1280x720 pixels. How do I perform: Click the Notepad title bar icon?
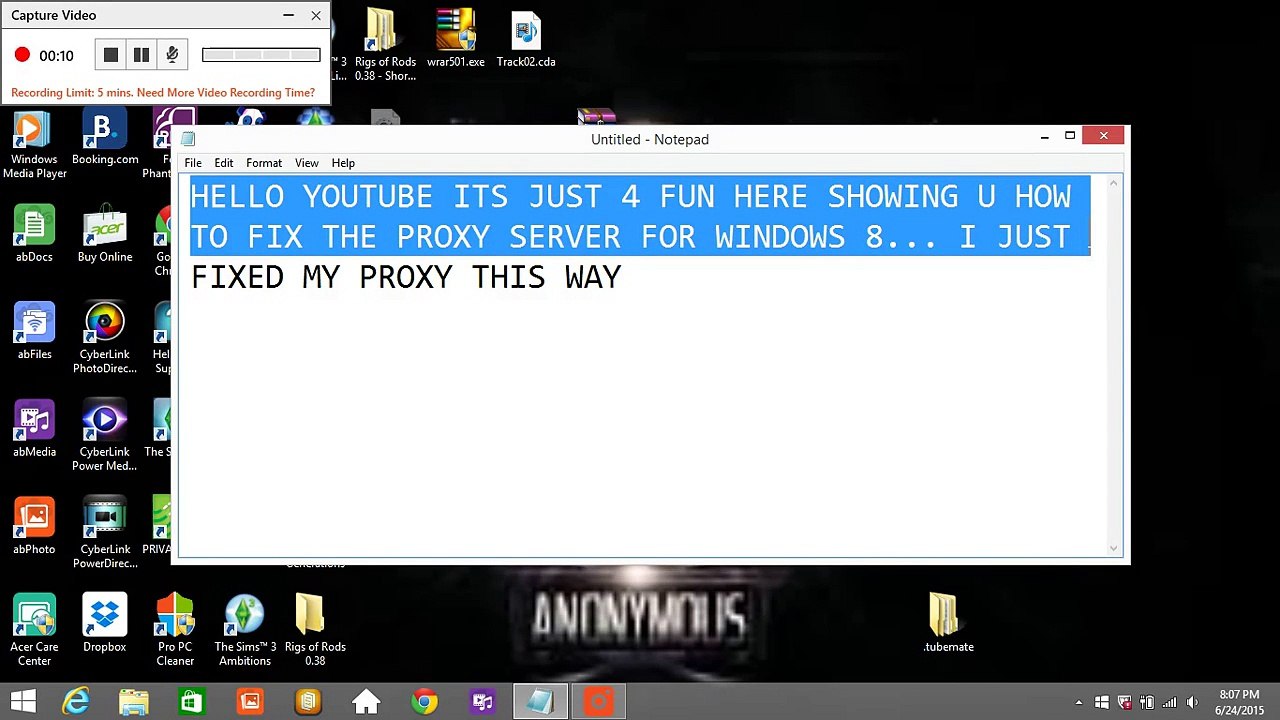click(188, 139)
